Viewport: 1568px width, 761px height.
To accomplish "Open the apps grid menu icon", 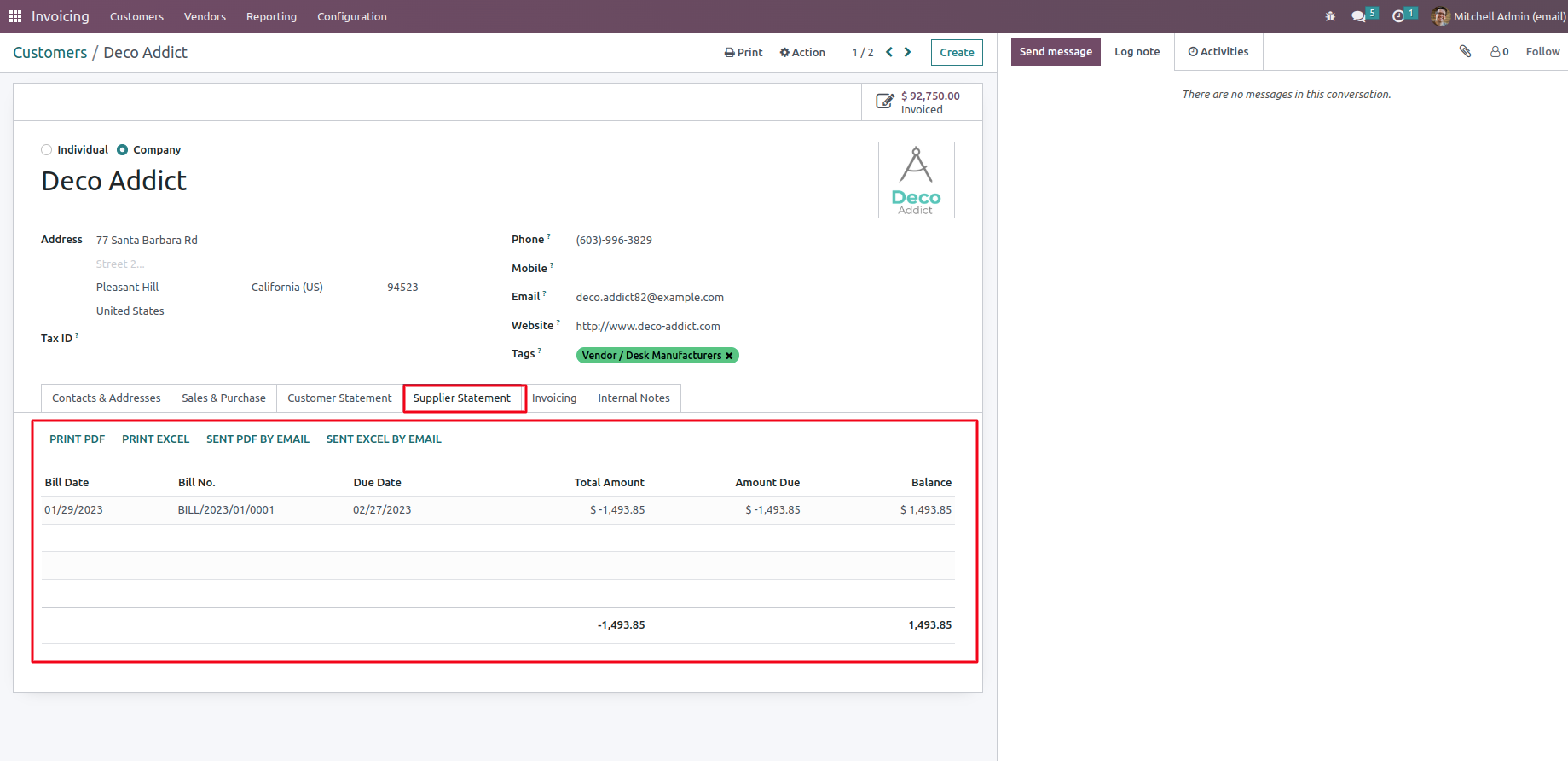I will [15, 16].
